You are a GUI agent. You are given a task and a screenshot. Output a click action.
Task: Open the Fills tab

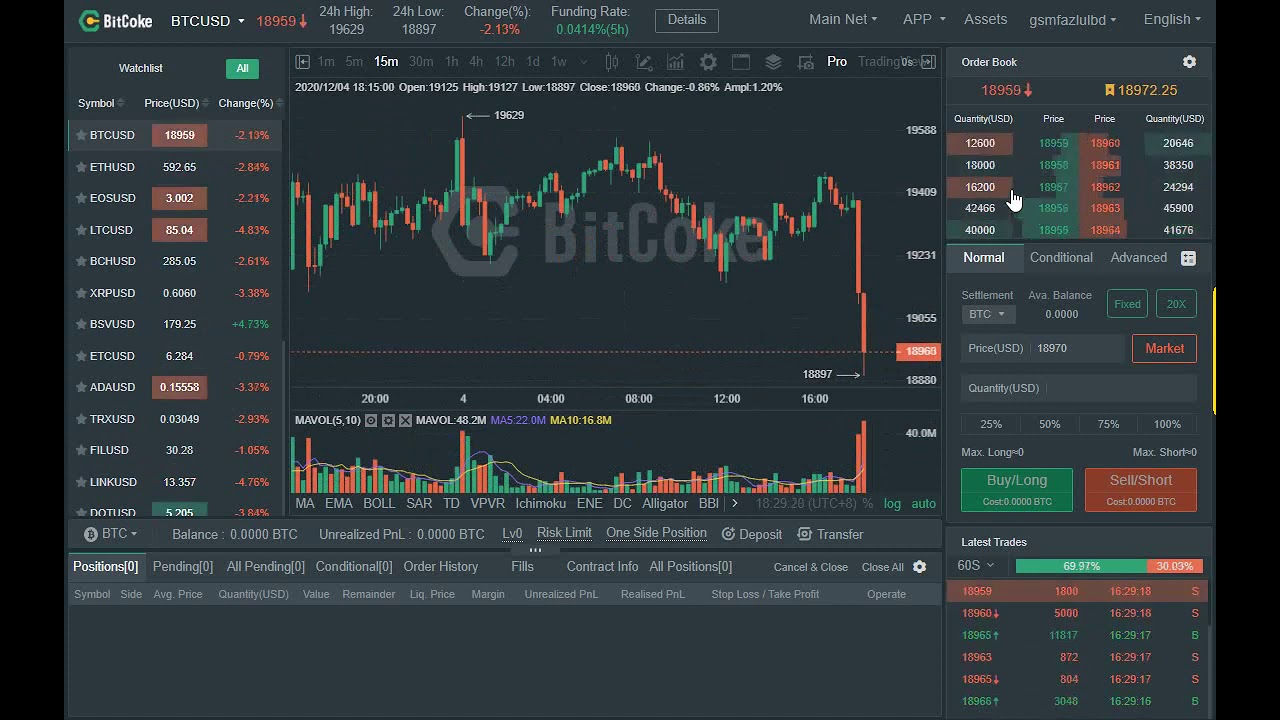(x=522, y=566)
